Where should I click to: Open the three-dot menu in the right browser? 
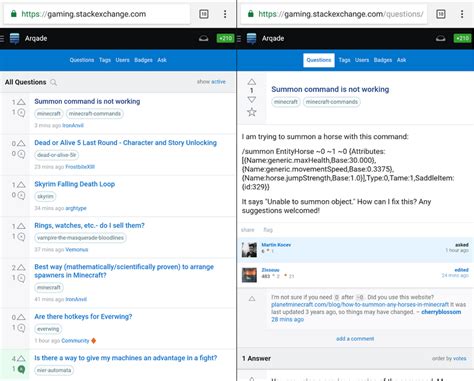tap(462, 14)
